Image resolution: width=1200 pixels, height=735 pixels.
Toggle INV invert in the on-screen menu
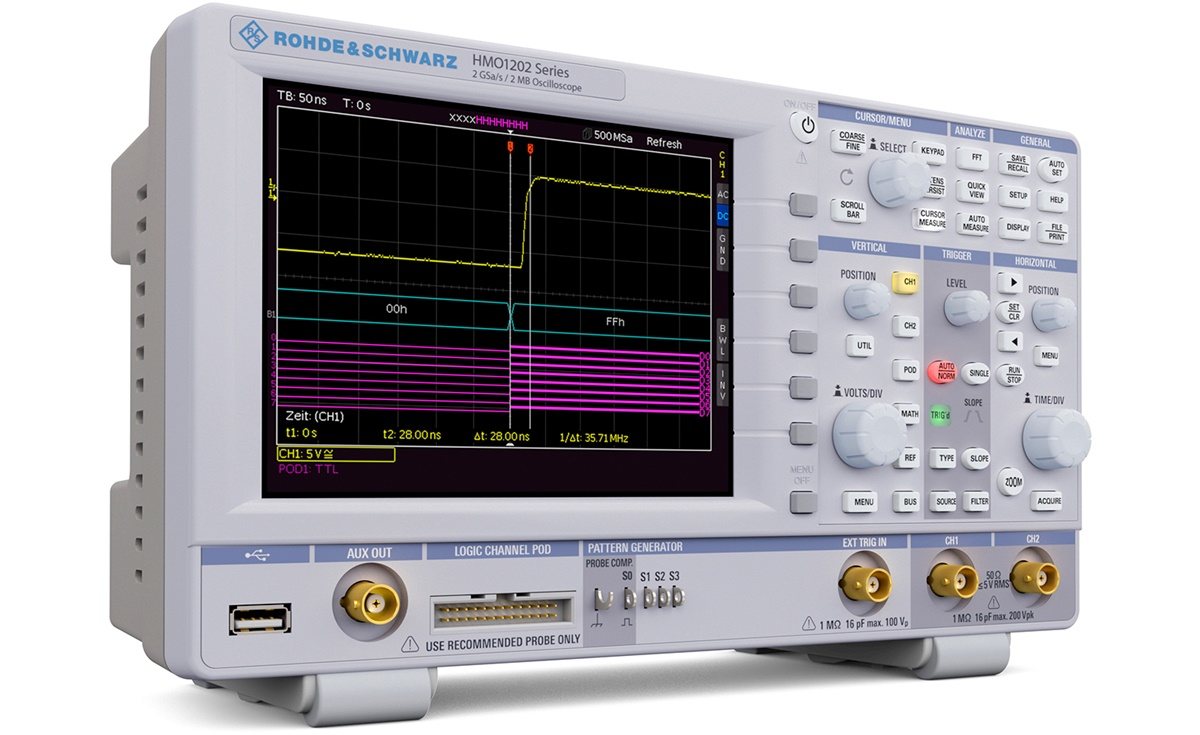[723, 383]
